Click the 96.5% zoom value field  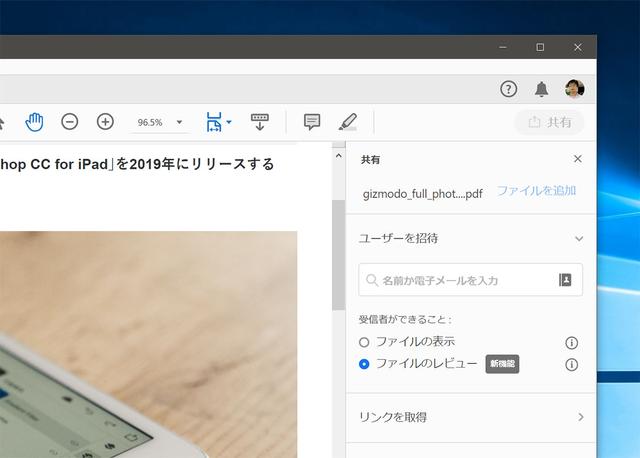tap(150, 122)
